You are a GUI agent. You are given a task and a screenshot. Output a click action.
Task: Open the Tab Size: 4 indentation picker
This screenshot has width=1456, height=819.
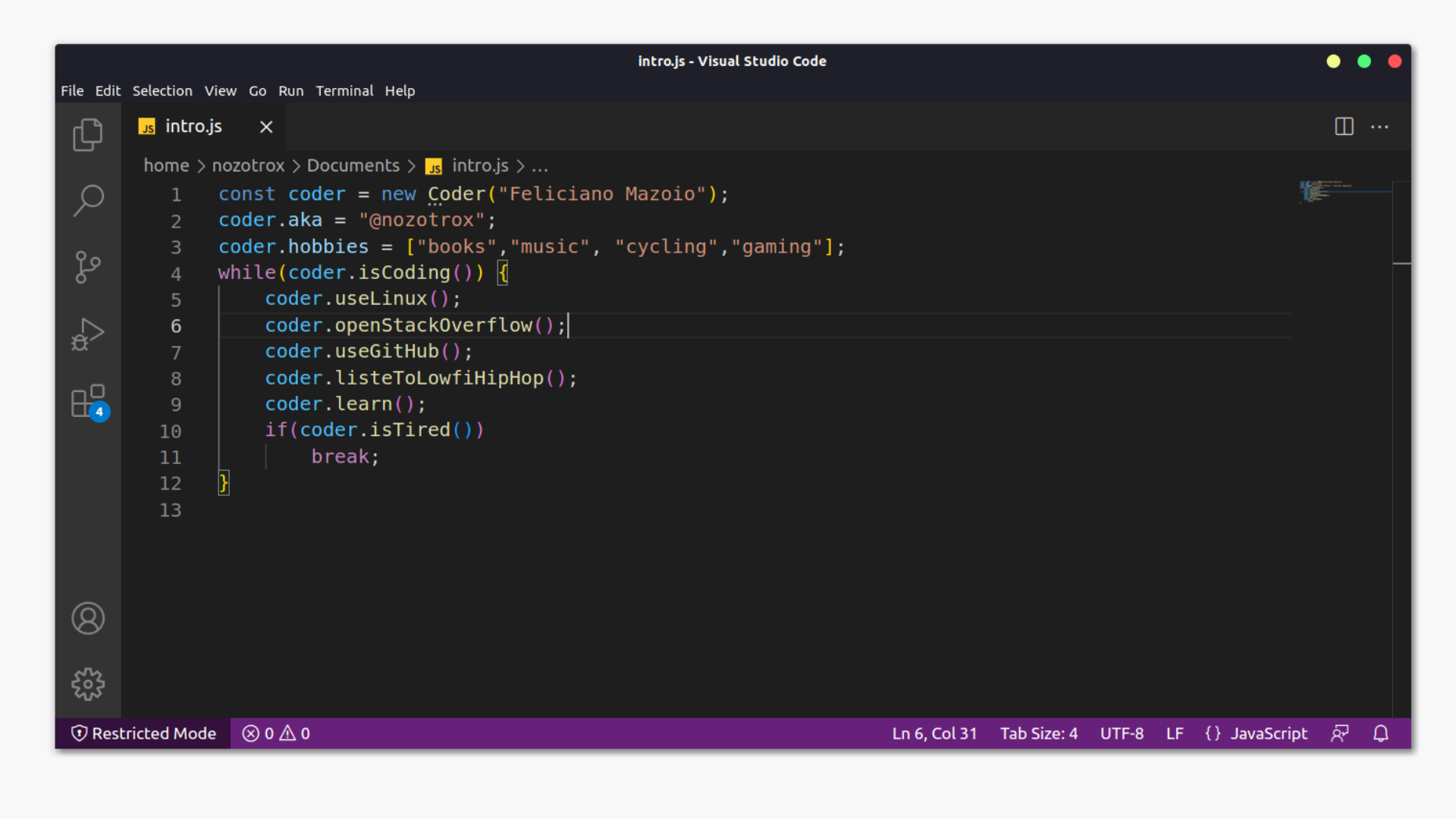click(1038, 733)
